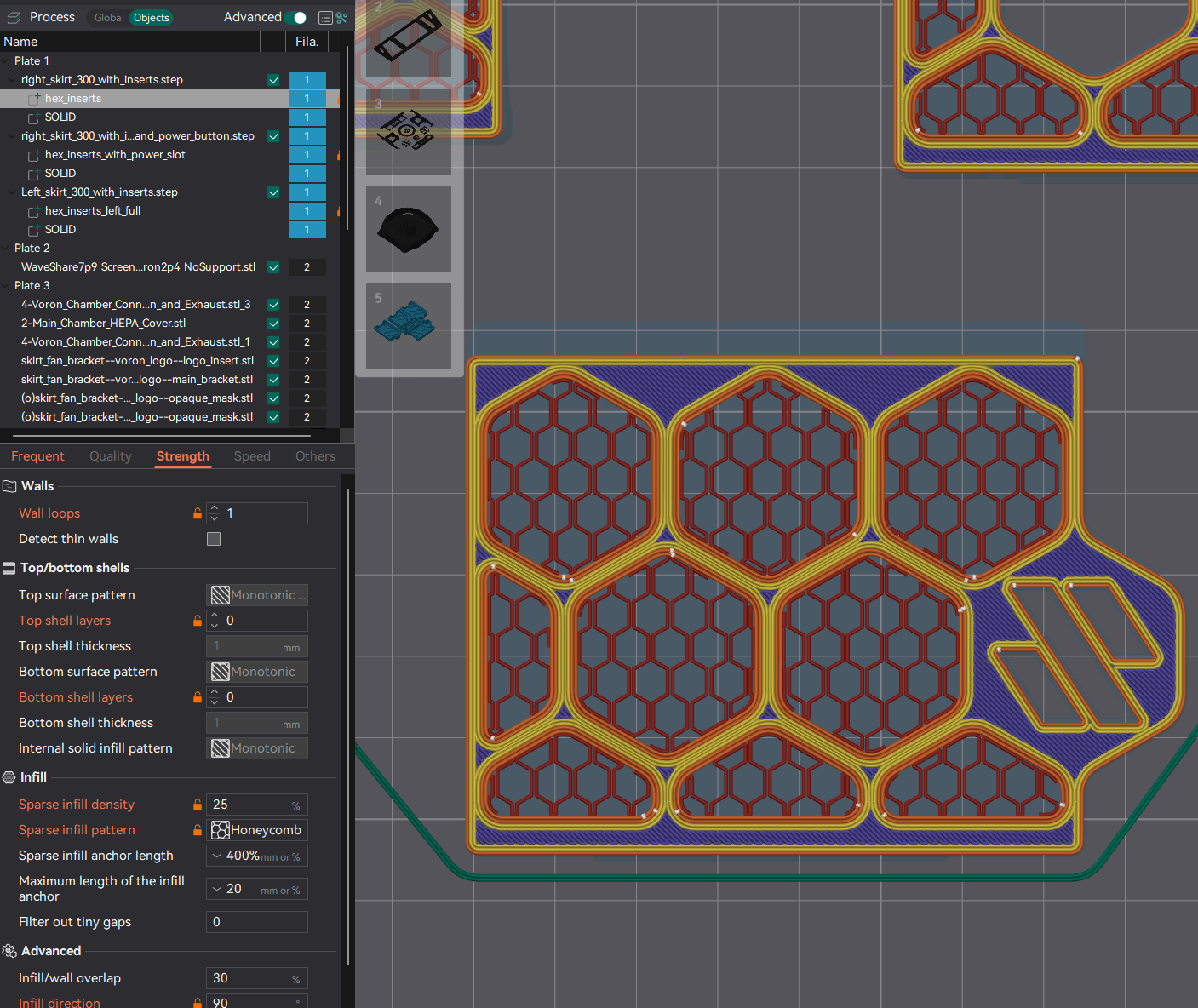The image size is (1198, 1008).
Task: Collapse the Plate 1 tree branch
Action: tap(7, 60)
